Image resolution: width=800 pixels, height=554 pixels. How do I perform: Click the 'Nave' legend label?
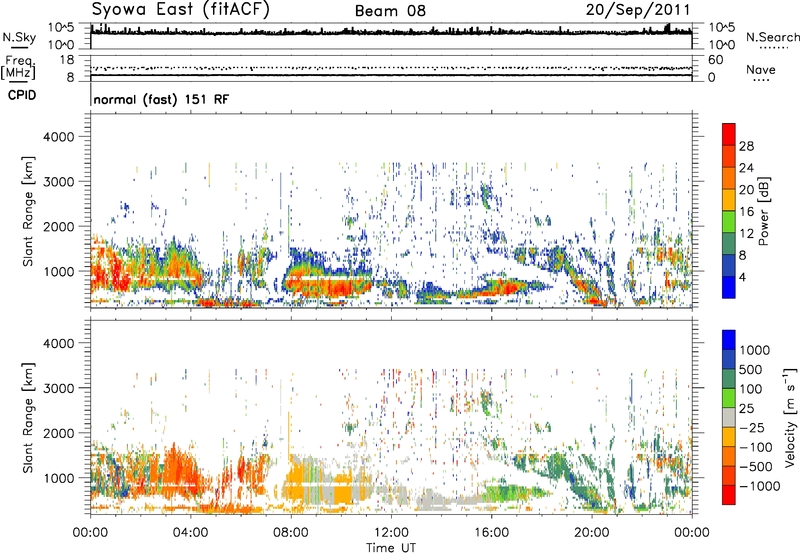click(x=761, y=69)
